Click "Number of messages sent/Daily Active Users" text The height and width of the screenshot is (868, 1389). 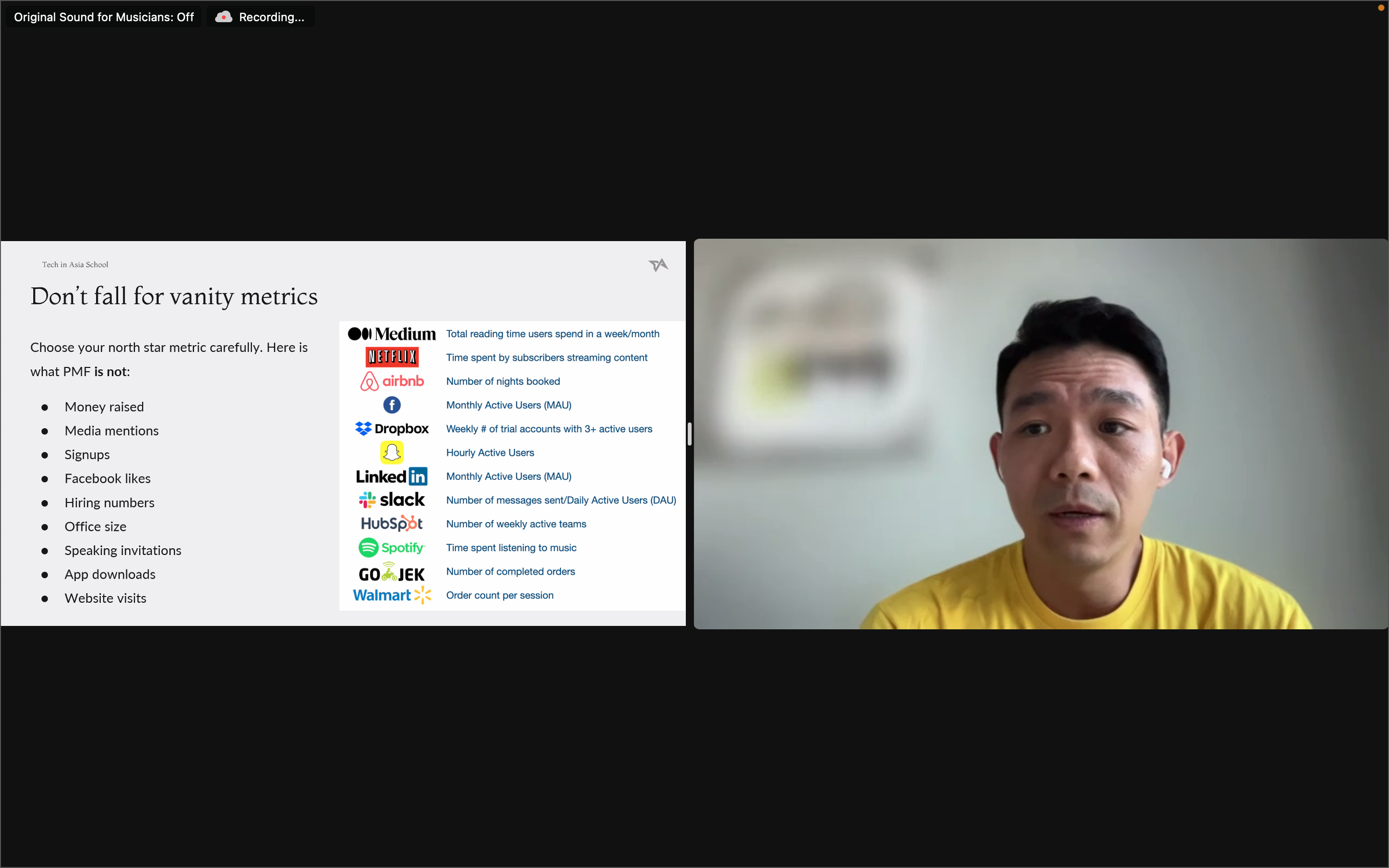coord(561,500)
